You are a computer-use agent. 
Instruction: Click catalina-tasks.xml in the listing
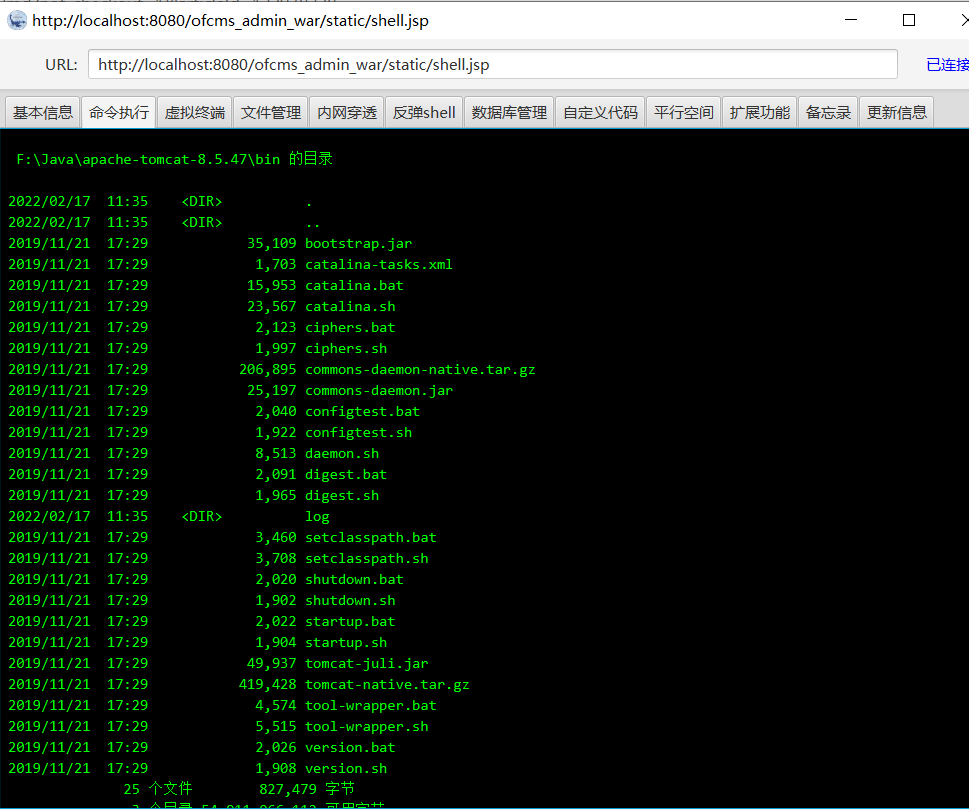(379, 264)
